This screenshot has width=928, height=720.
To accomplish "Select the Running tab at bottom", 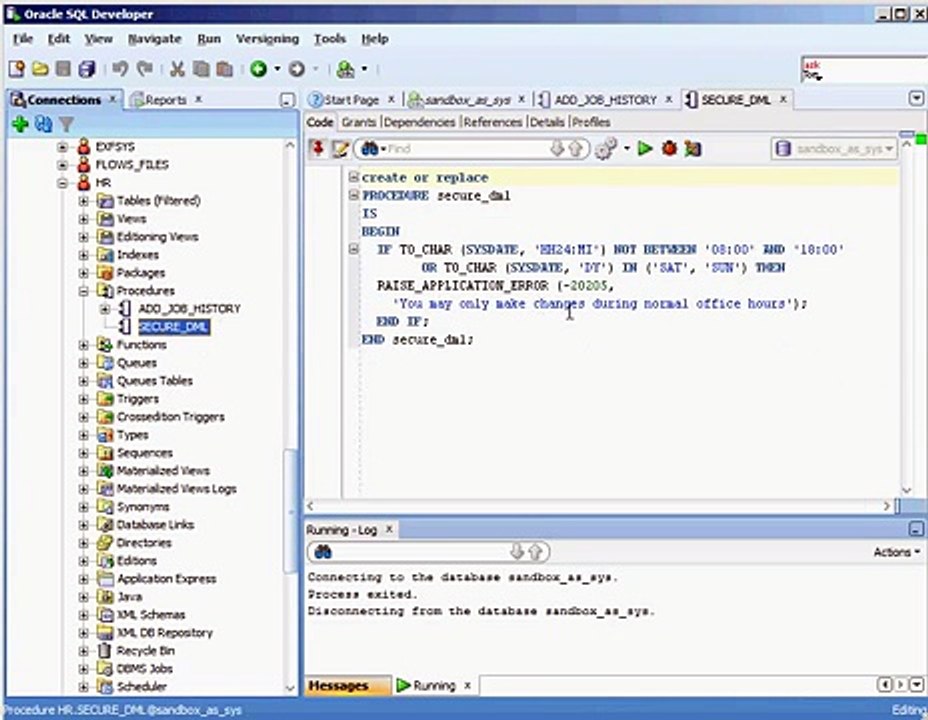I will [x=434, y=686].
